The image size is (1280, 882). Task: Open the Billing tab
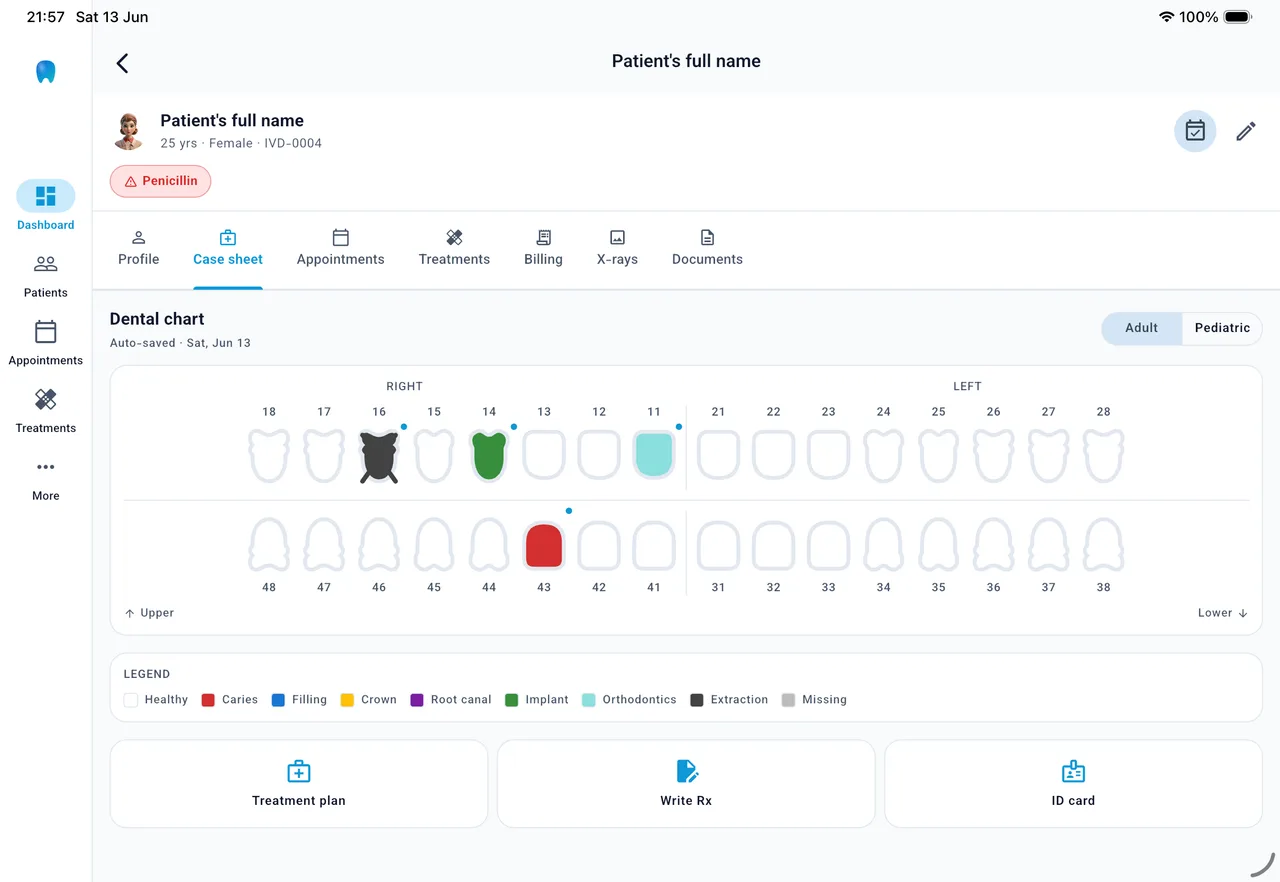(543, 248)
